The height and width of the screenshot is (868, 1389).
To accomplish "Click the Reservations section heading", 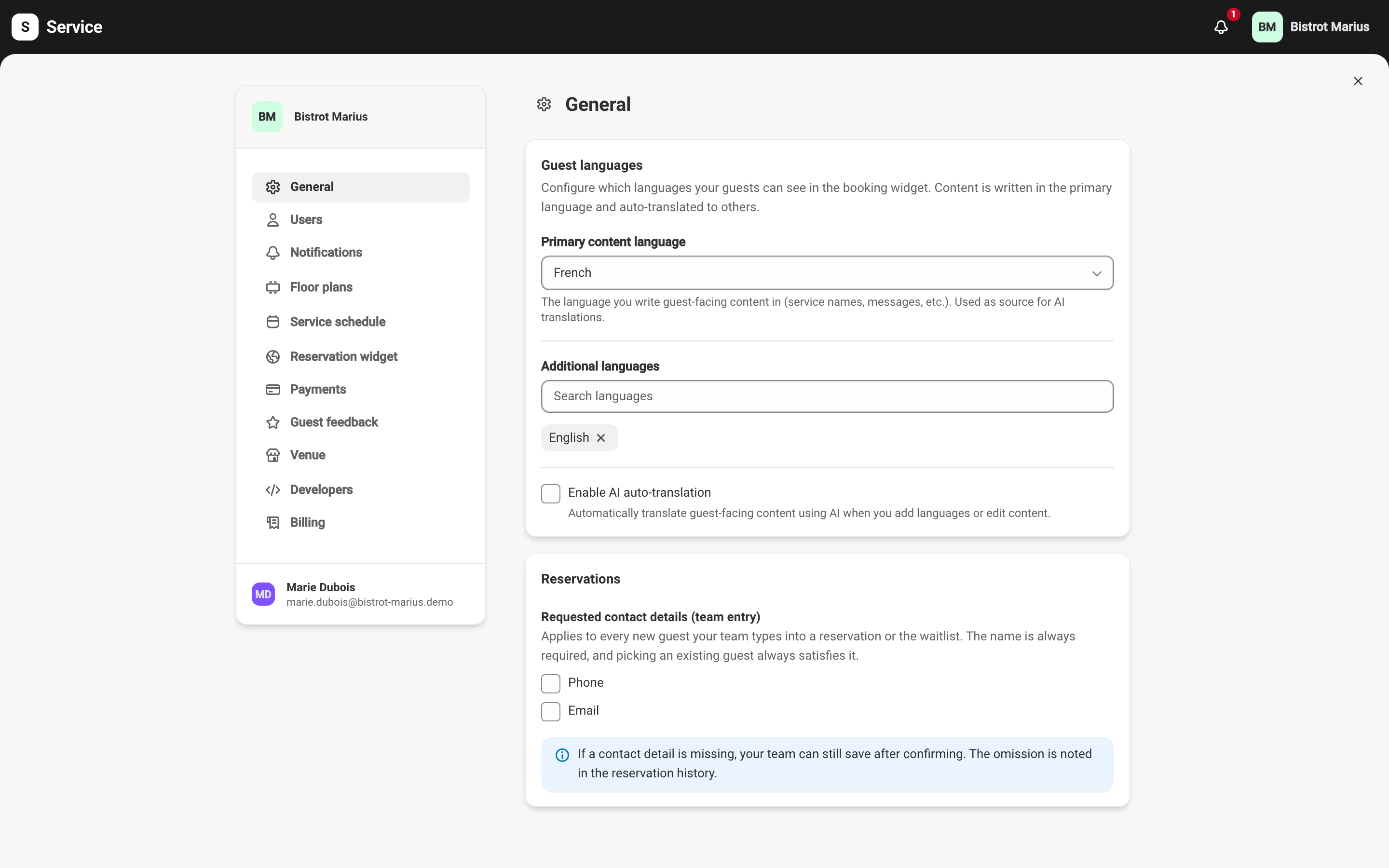I will (580, 579).
